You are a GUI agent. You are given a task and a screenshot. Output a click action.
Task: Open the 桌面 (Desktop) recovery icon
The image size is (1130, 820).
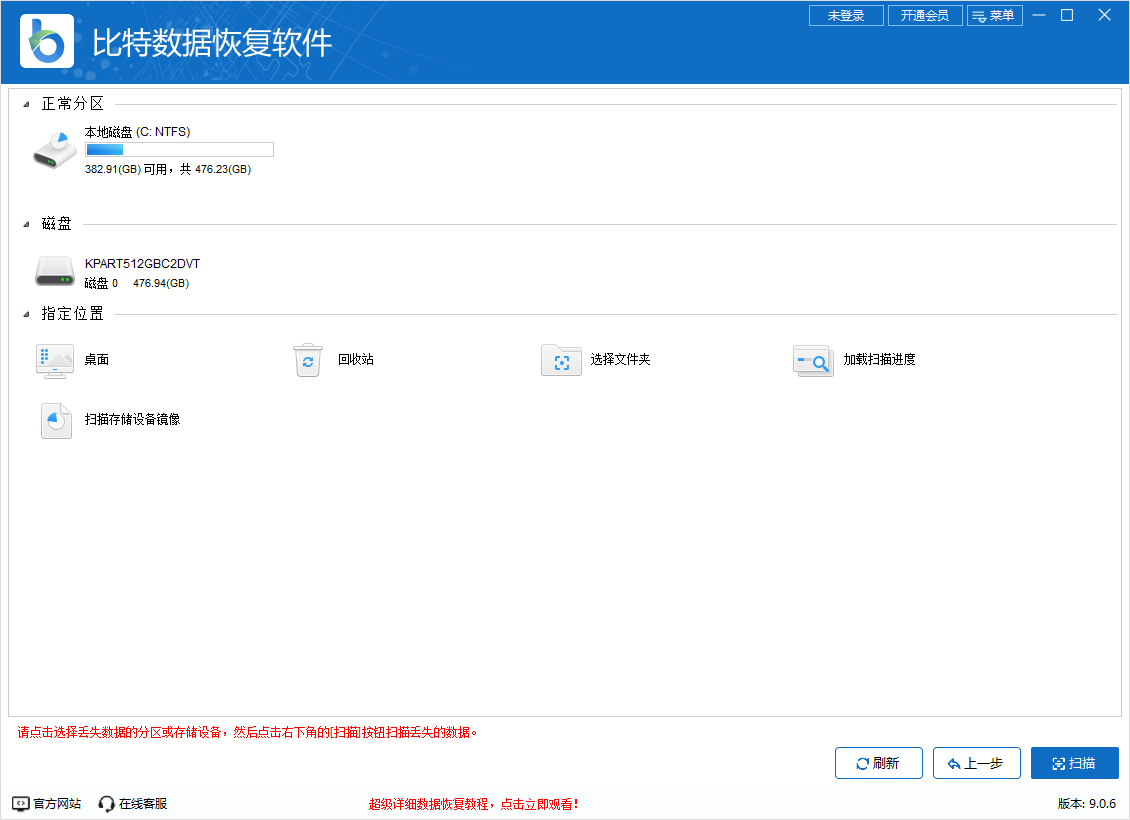tap(55, 361)
